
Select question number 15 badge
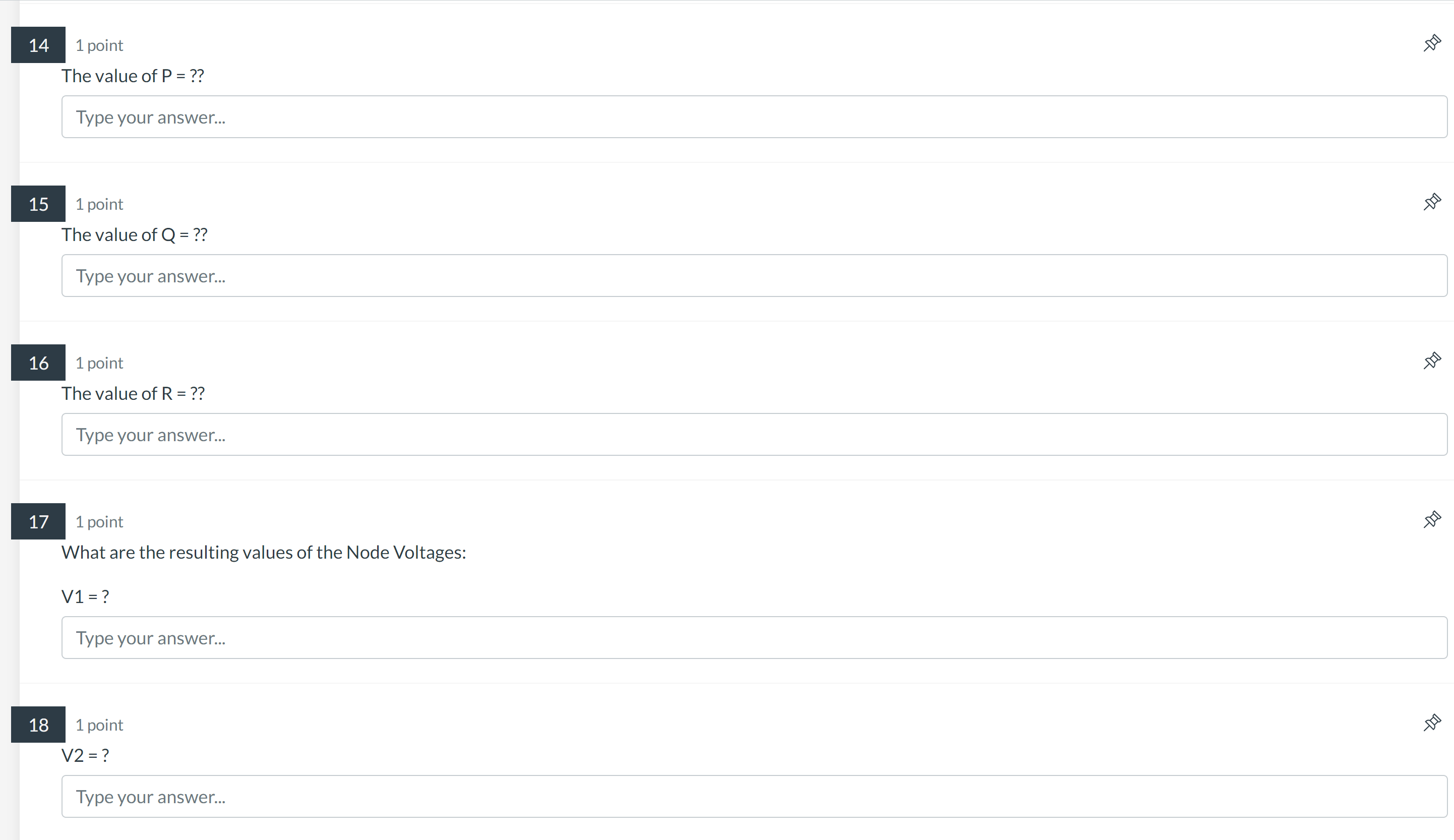click(x=38, y=204)
